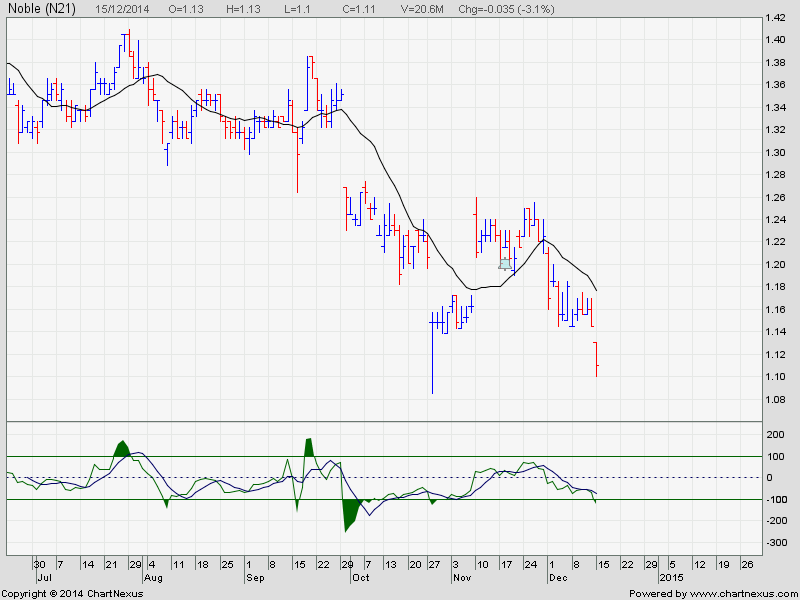Click the Noble (N21) stock title

tap(42, 9)
